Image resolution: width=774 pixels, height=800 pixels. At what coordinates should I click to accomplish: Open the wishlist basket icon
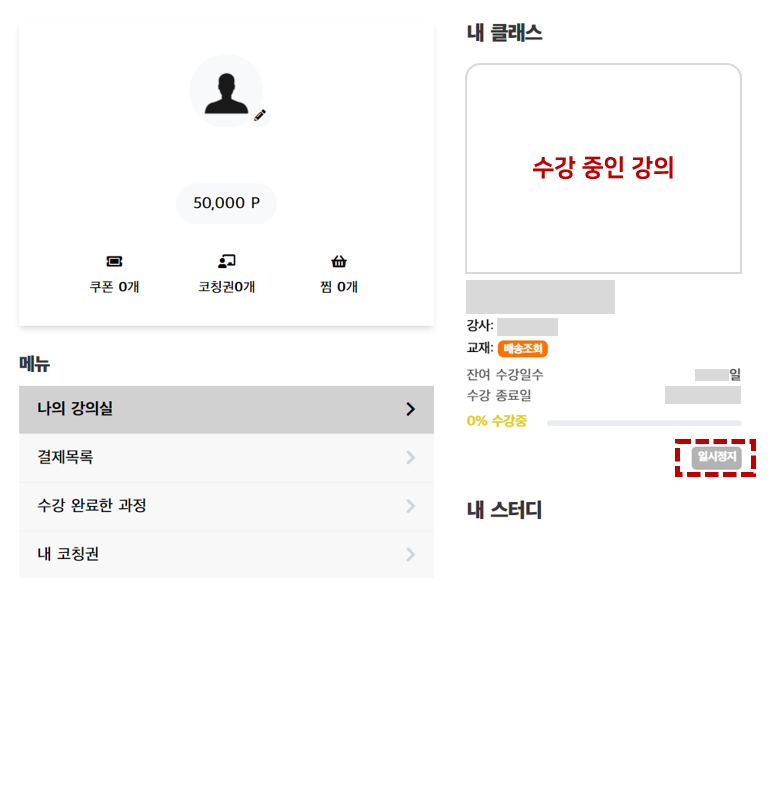tap(339, 261)
